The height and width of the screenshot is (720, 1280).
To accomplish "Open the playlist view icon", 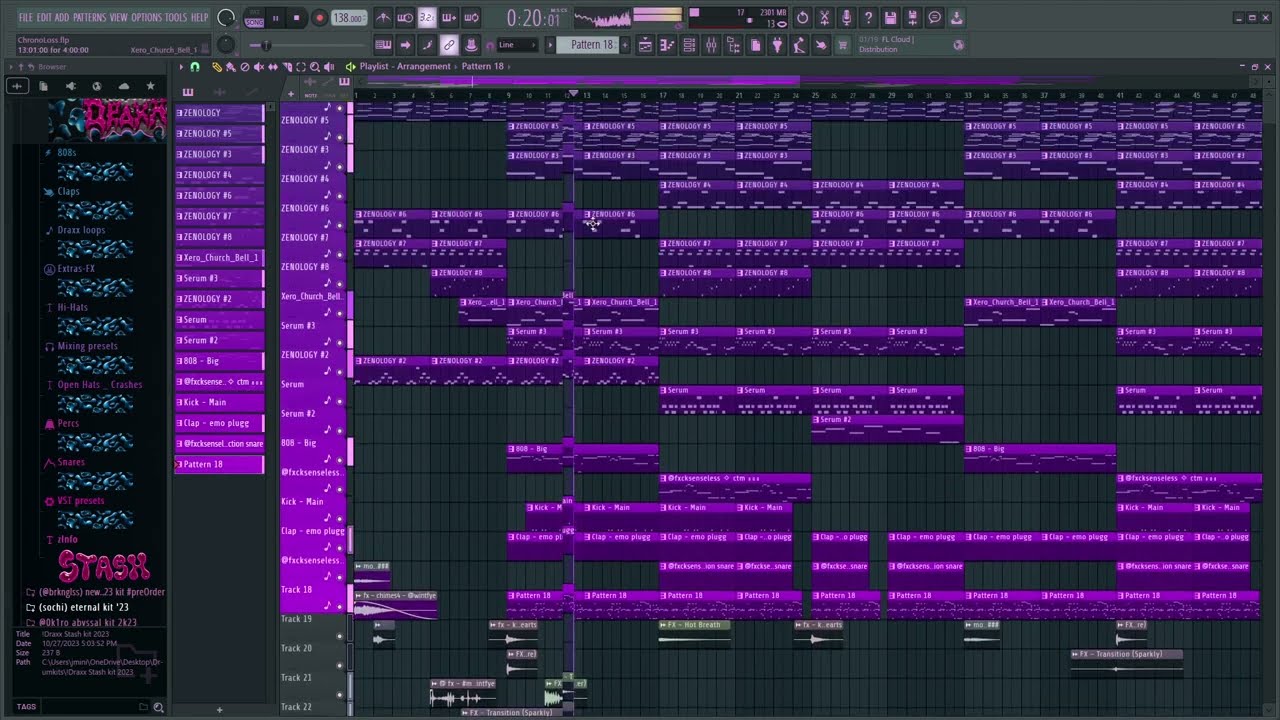I will point(645,45).
